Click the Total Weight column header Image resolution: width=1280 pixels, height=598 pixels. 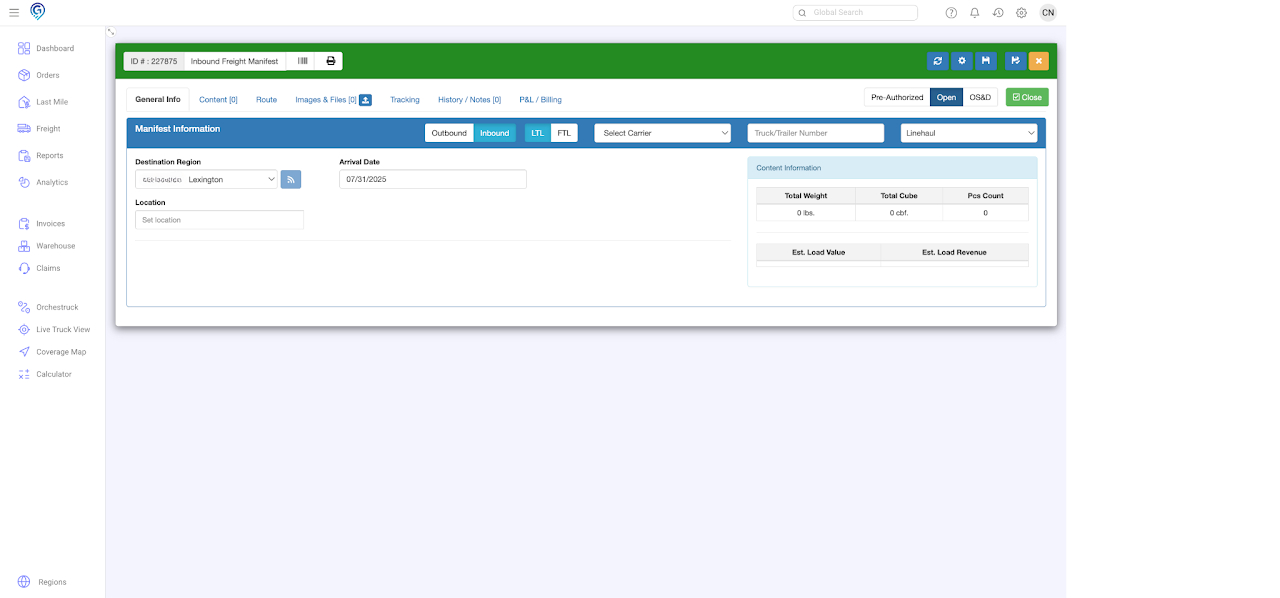(806, 196)
